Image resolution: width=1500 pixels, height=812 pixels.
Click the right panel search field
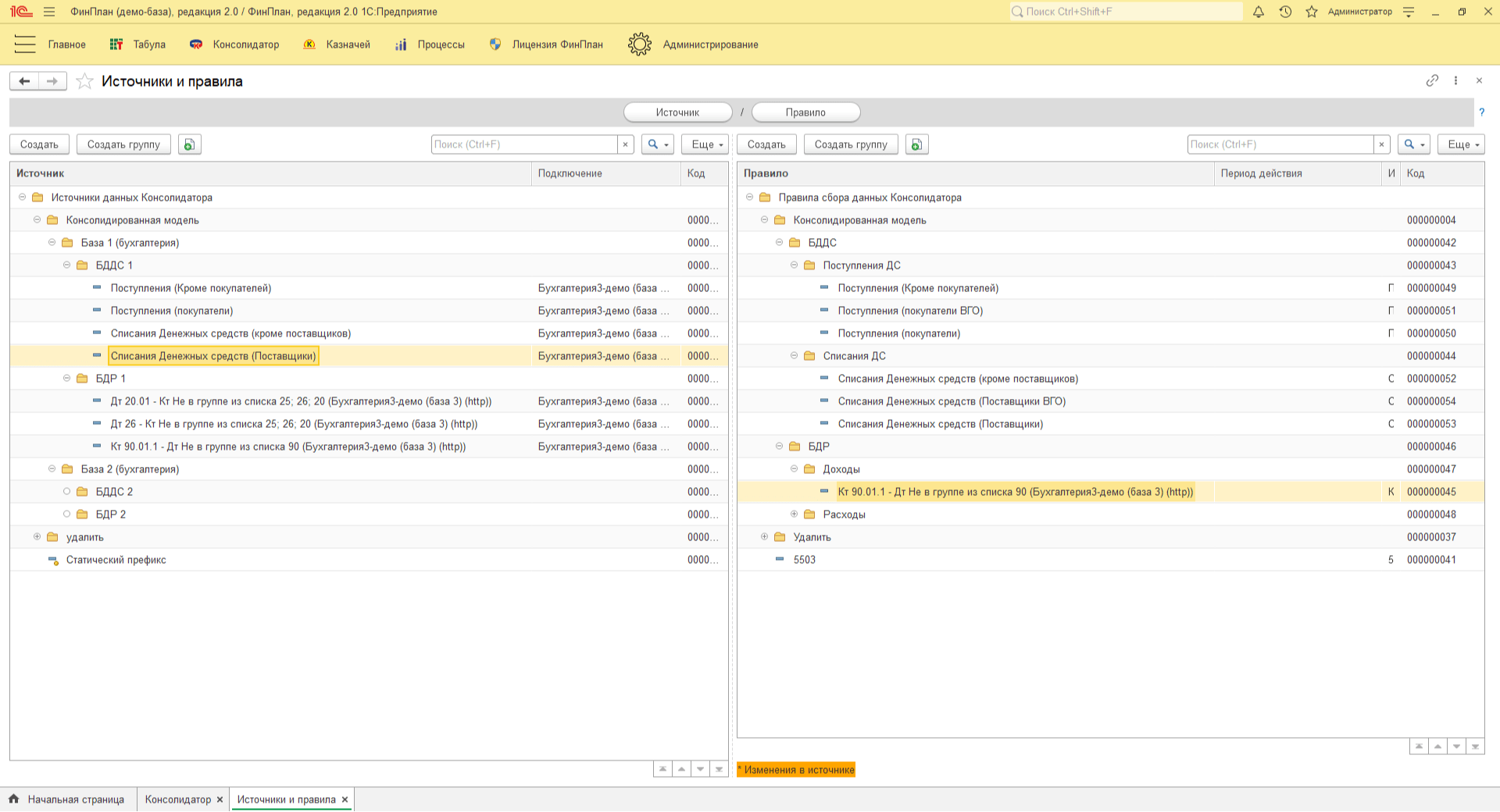1280,144
